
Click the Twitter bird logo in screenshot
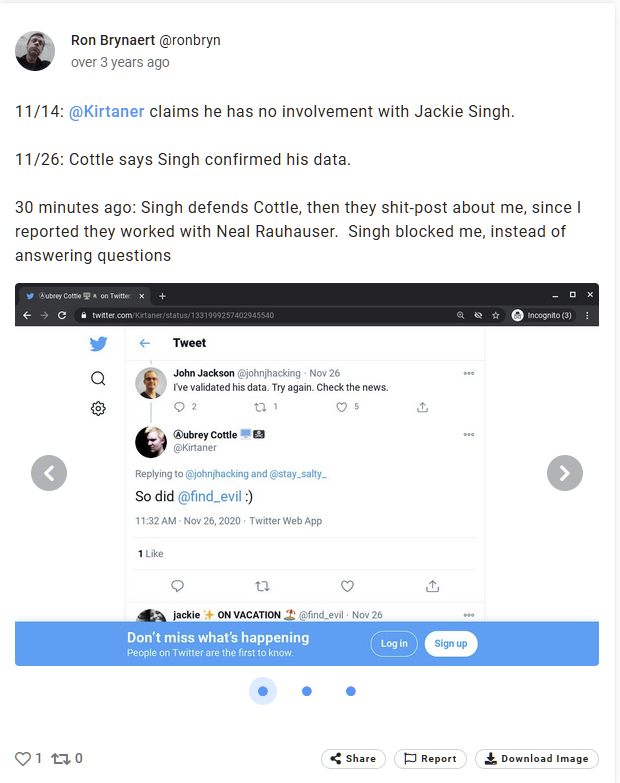click(98, 344)
